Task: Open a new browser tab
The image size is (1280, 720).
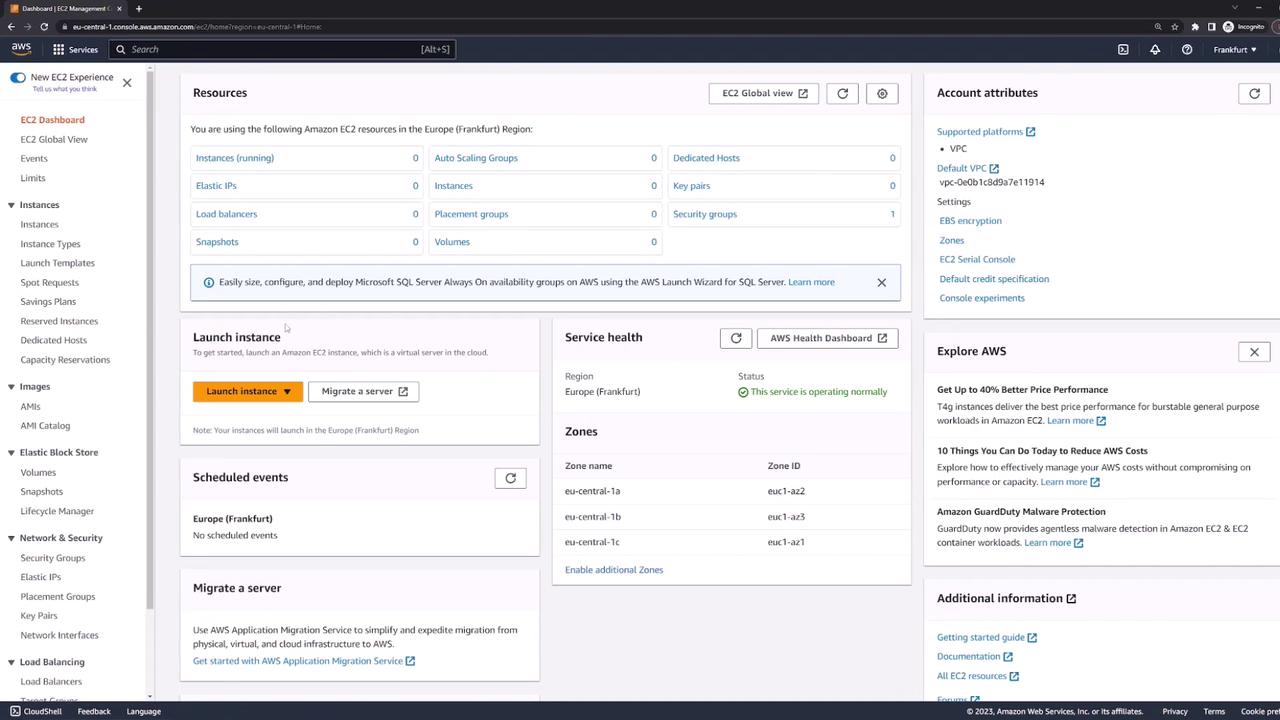Action: point(138,9)
